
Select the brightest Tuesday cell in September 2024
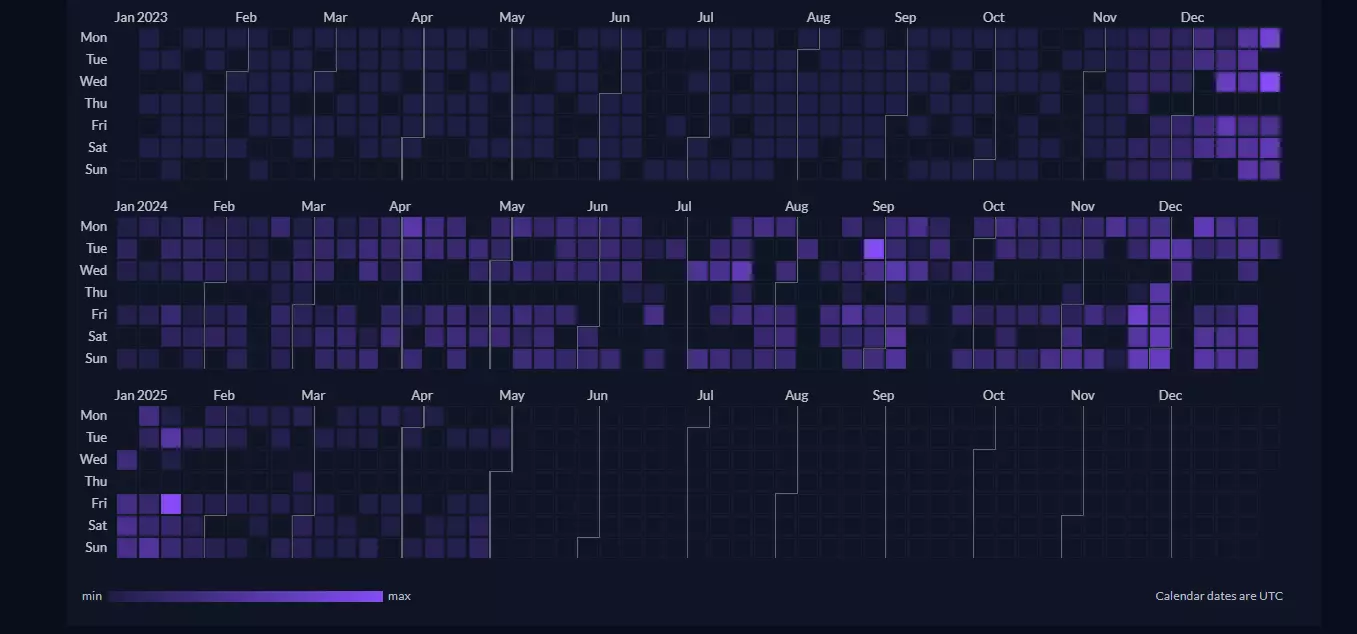coord(874,248)
